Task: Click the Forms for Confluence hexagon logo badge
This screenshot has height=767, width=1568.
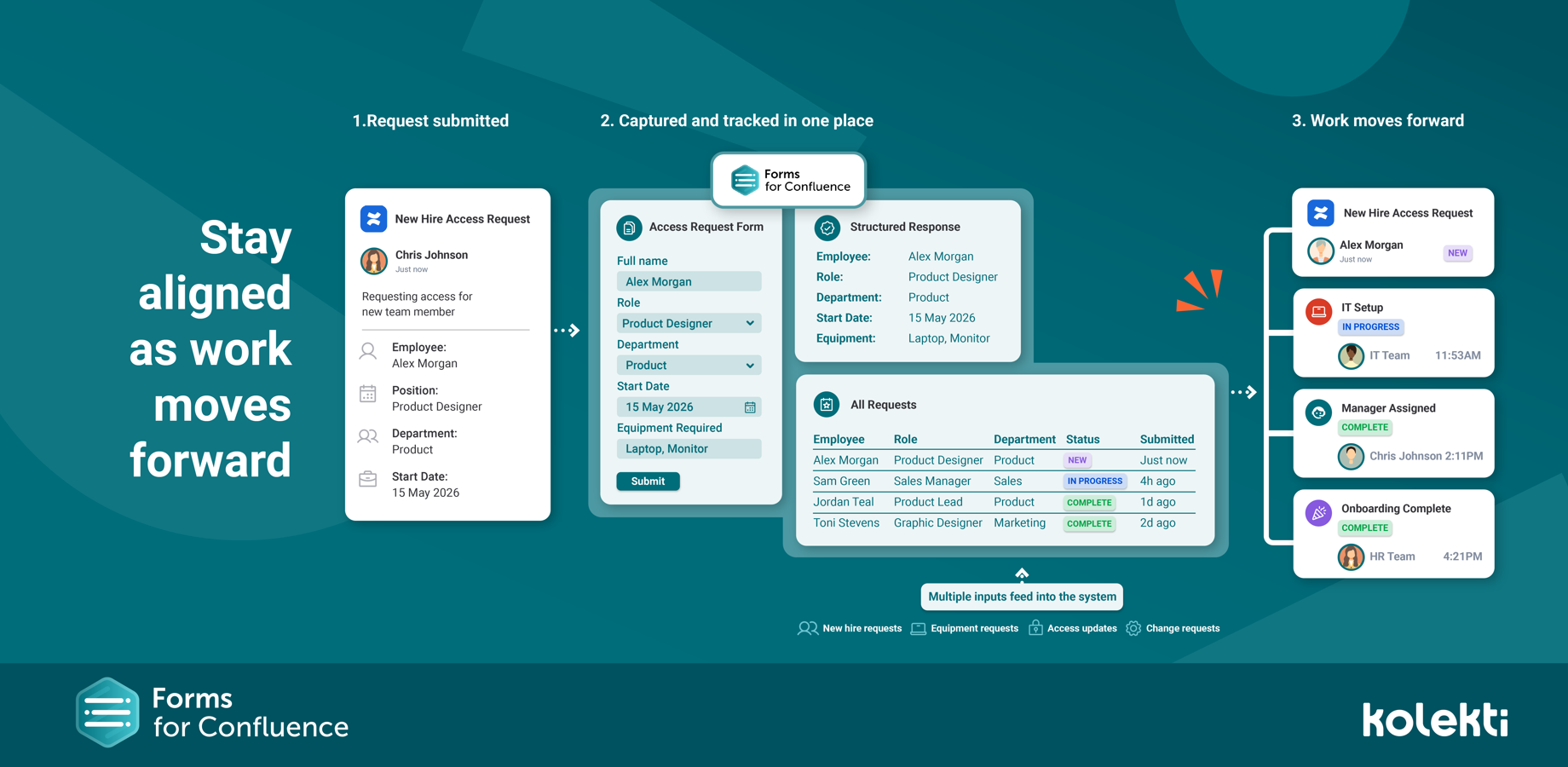Action: [x=744, y=180]
